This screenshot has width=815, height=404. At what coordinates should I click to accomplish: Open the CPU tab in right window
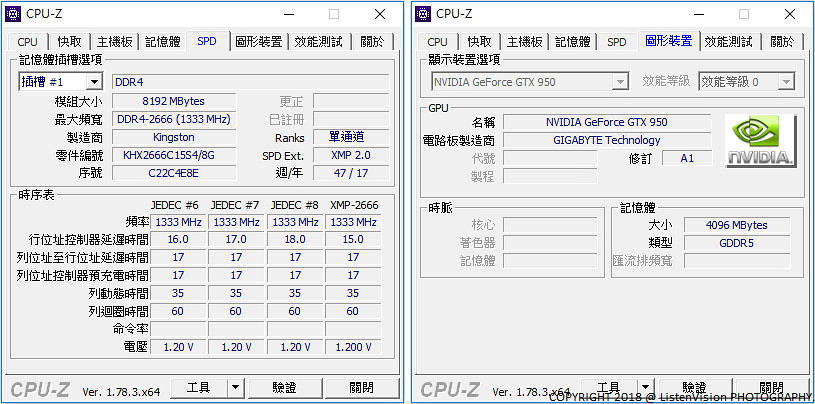[x=438, y=42]
